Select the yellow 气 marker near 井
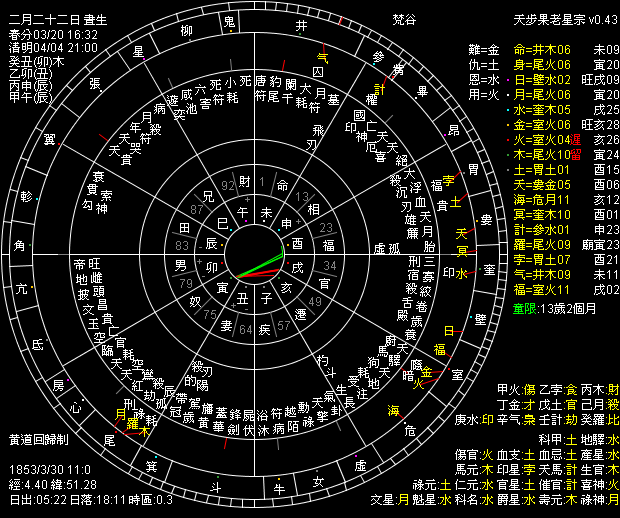620x518 pixels. tap(321, 55)
